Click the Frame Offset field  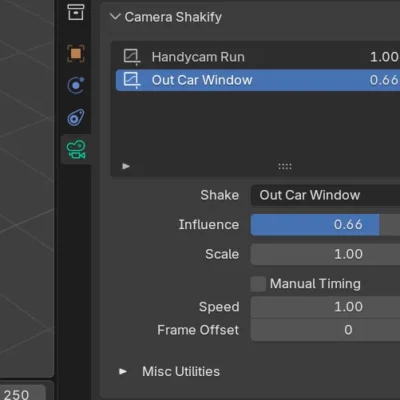pos(325,330)
